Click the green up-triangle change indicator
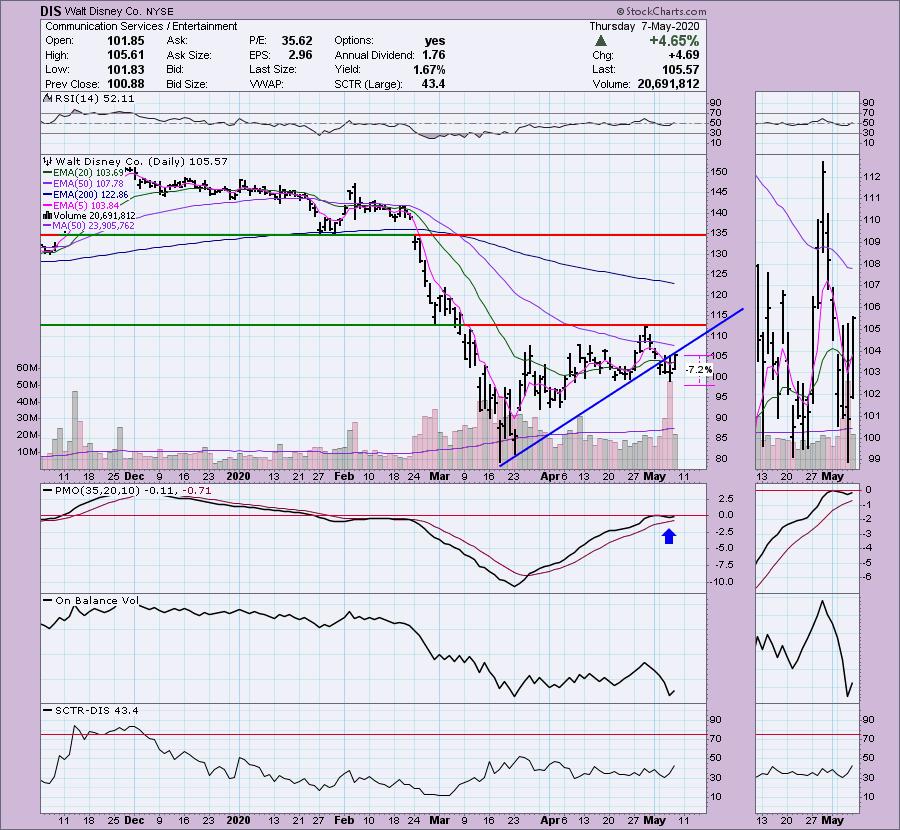 tap(600, 41)
